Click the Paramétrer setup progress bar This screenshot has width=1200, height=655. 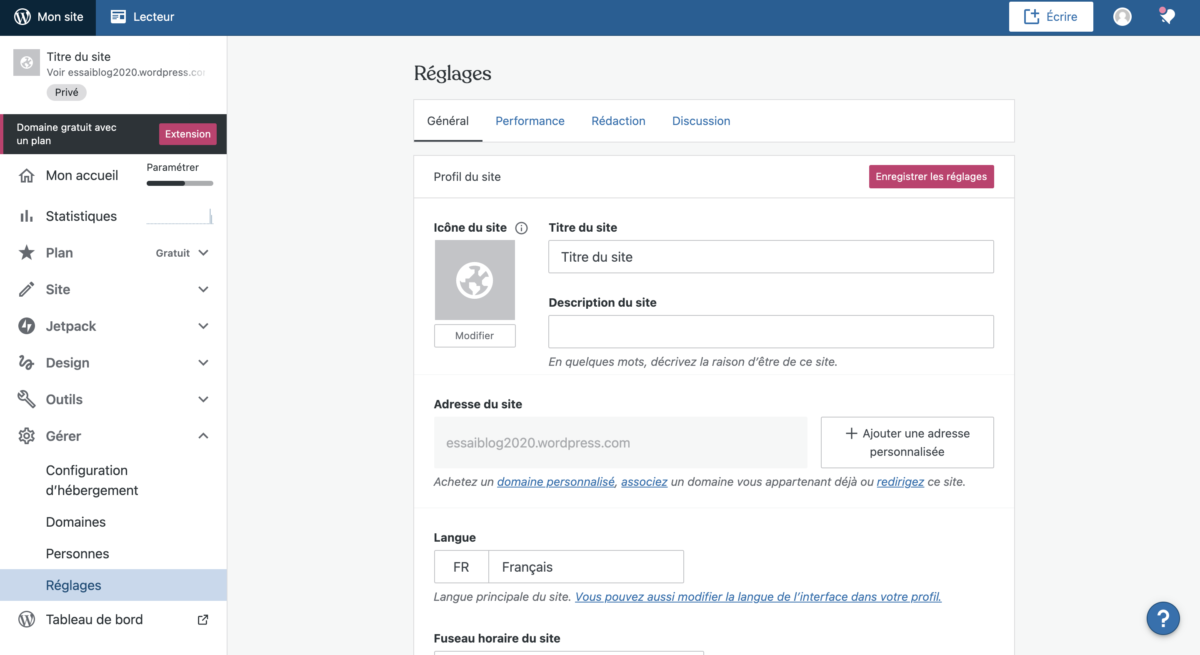(x=180, y=183)
